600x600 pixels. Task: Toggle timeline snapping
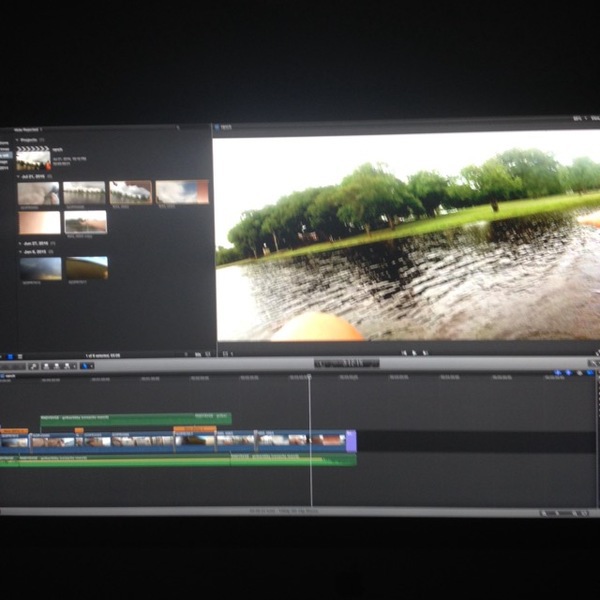(x=590, y=372)
